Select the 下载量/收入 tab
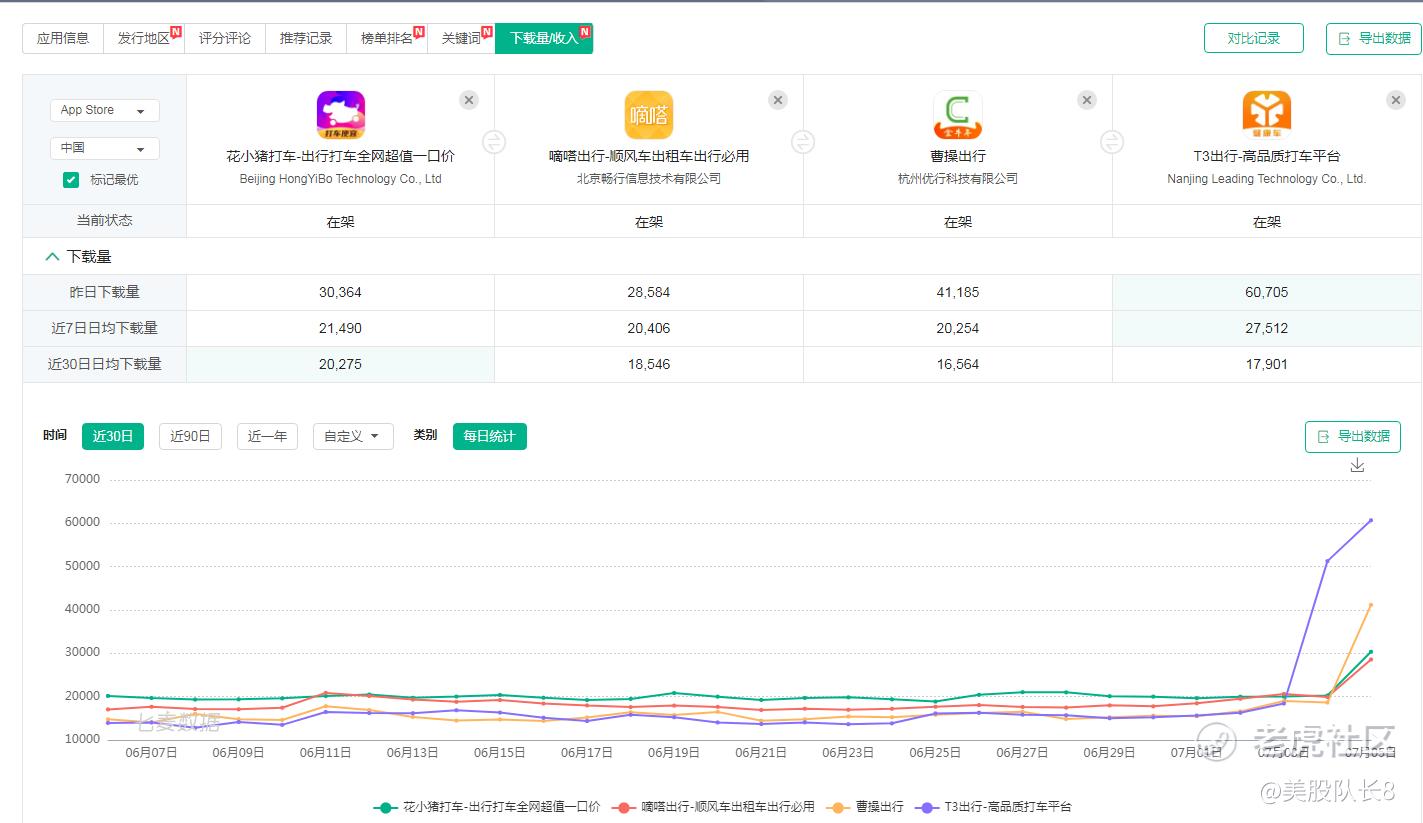1423x823 pixels. [544, 39]
